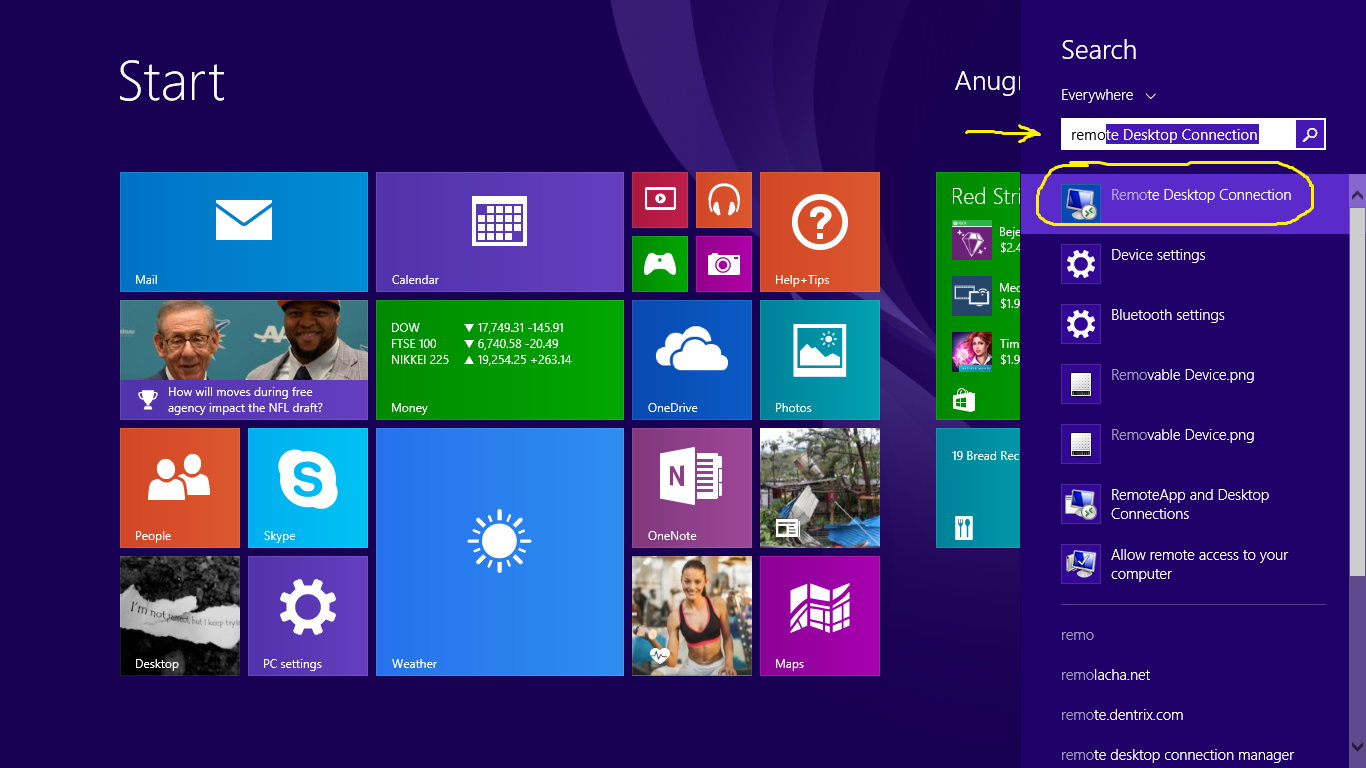This screenshot has width=1366, height=768.
Task: Open the Bluetooth settings result
Action: pyautogui.click(x=1185, y=324)
